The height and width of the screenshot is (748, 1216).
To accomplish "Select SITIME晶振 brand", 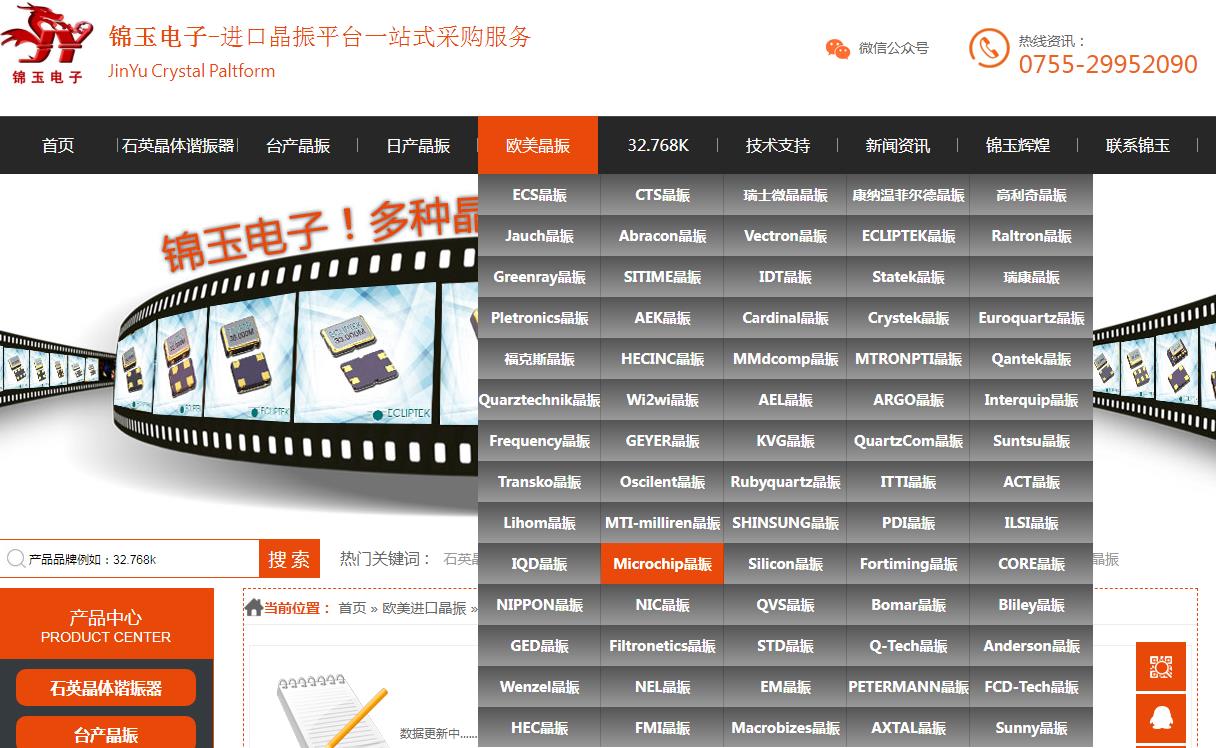I will [662, 277].
